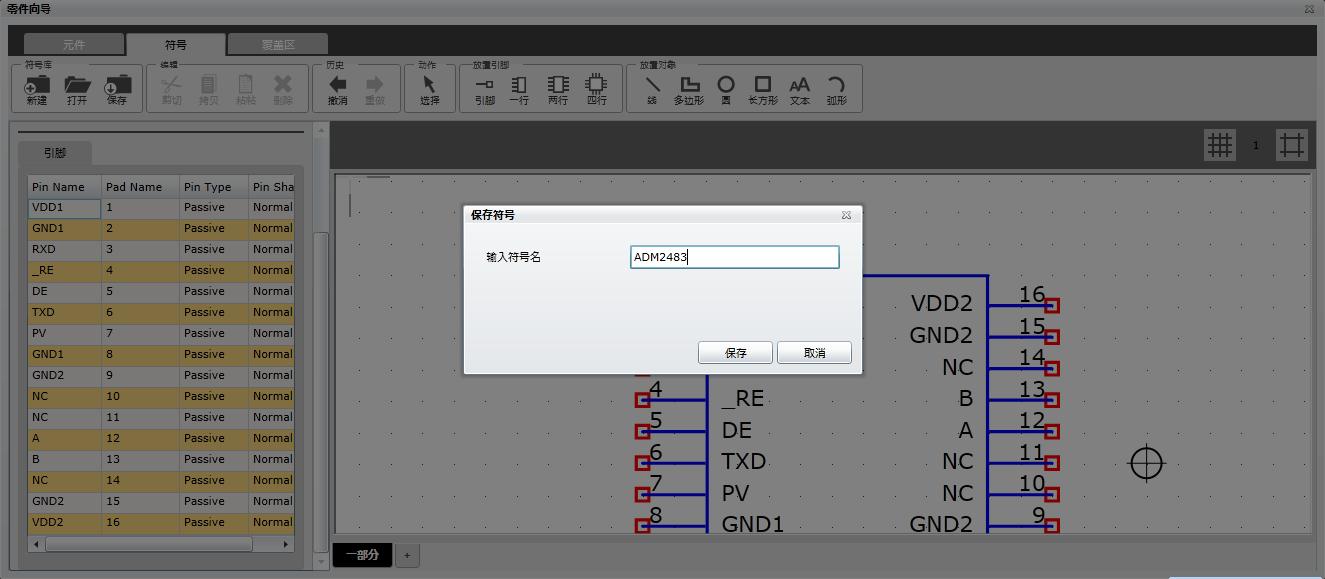Choose the 一行 one-row pin layout
This screenshot has width=1325, height=579.
coord(519,89)
